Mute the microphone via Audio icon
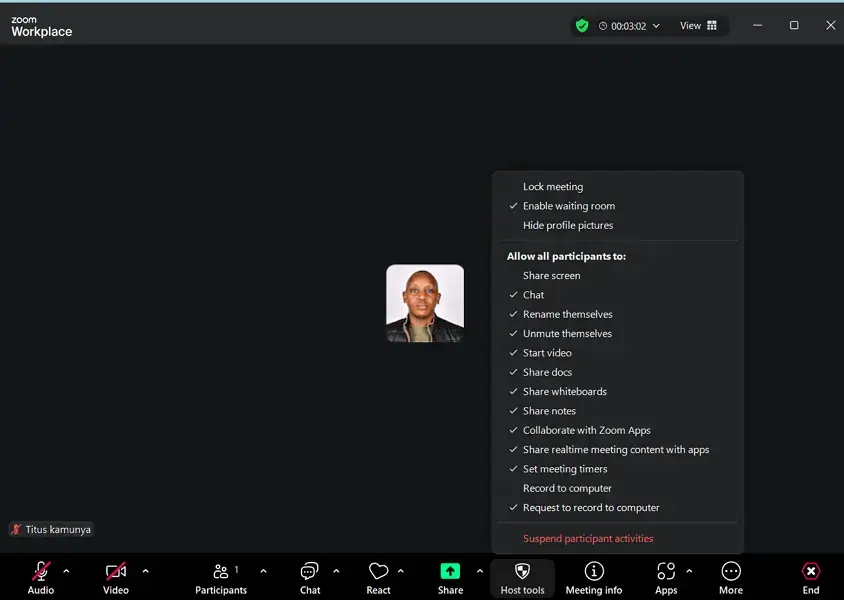Image resolution: width=844 pixels, height=600 pixels. click(40, 576)
